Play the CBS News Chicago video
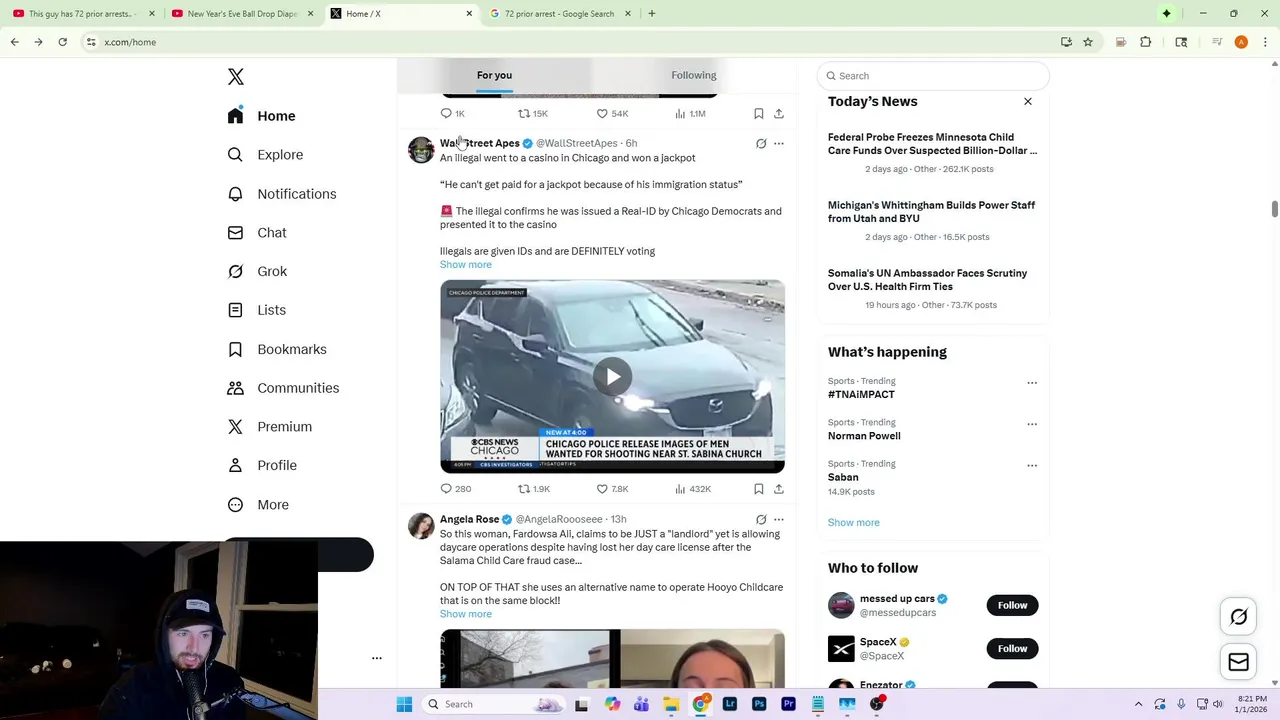 click(612, 377)
